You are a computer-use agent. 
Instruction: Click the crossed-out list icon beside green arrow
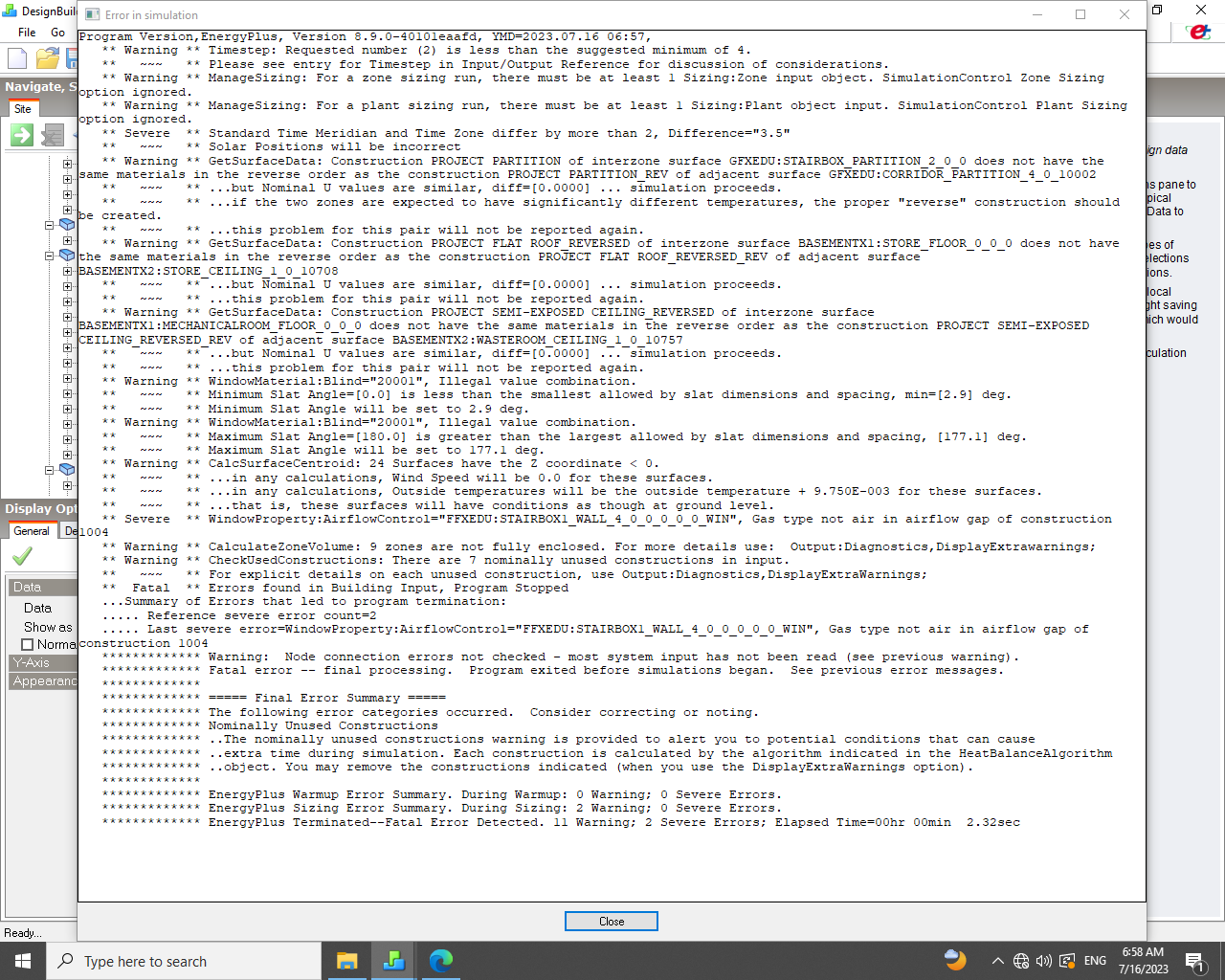point(53,135)
